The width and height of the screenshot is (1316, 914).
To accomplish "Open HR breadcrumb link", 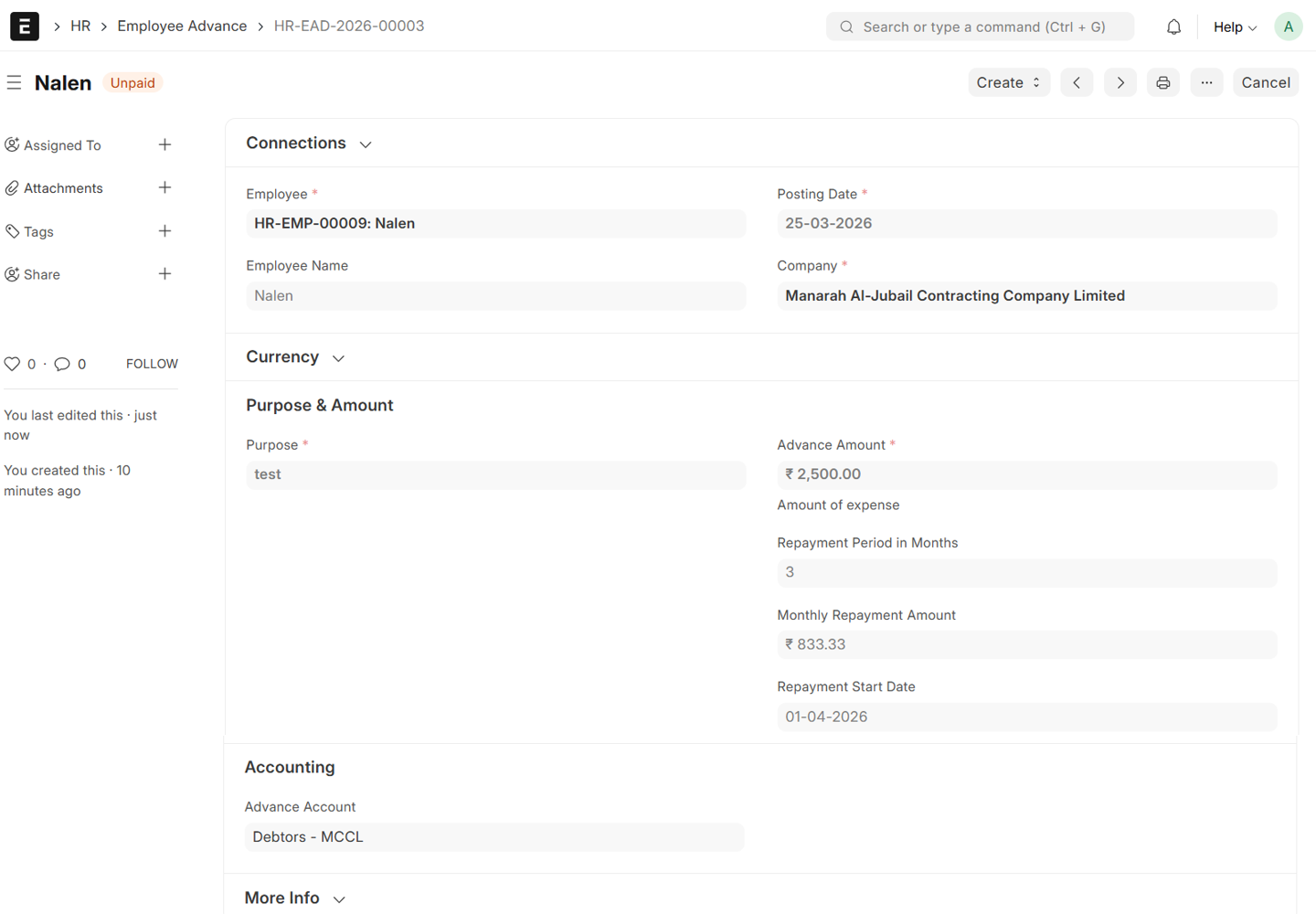I will [80, 26].
